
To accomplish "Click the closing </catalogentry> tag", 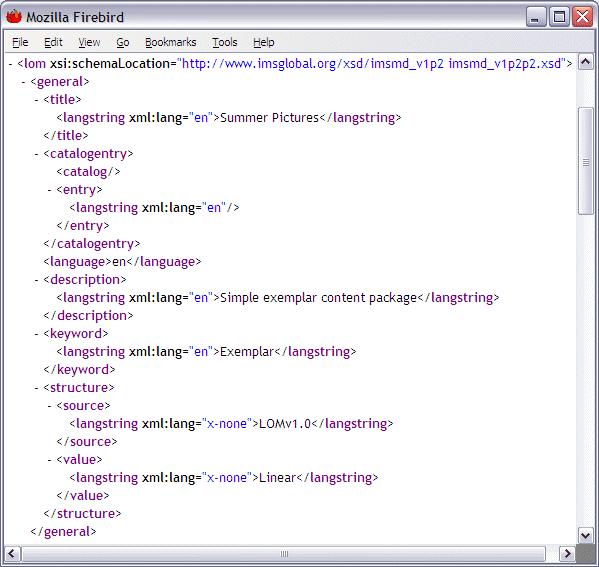I will [92, 244].
